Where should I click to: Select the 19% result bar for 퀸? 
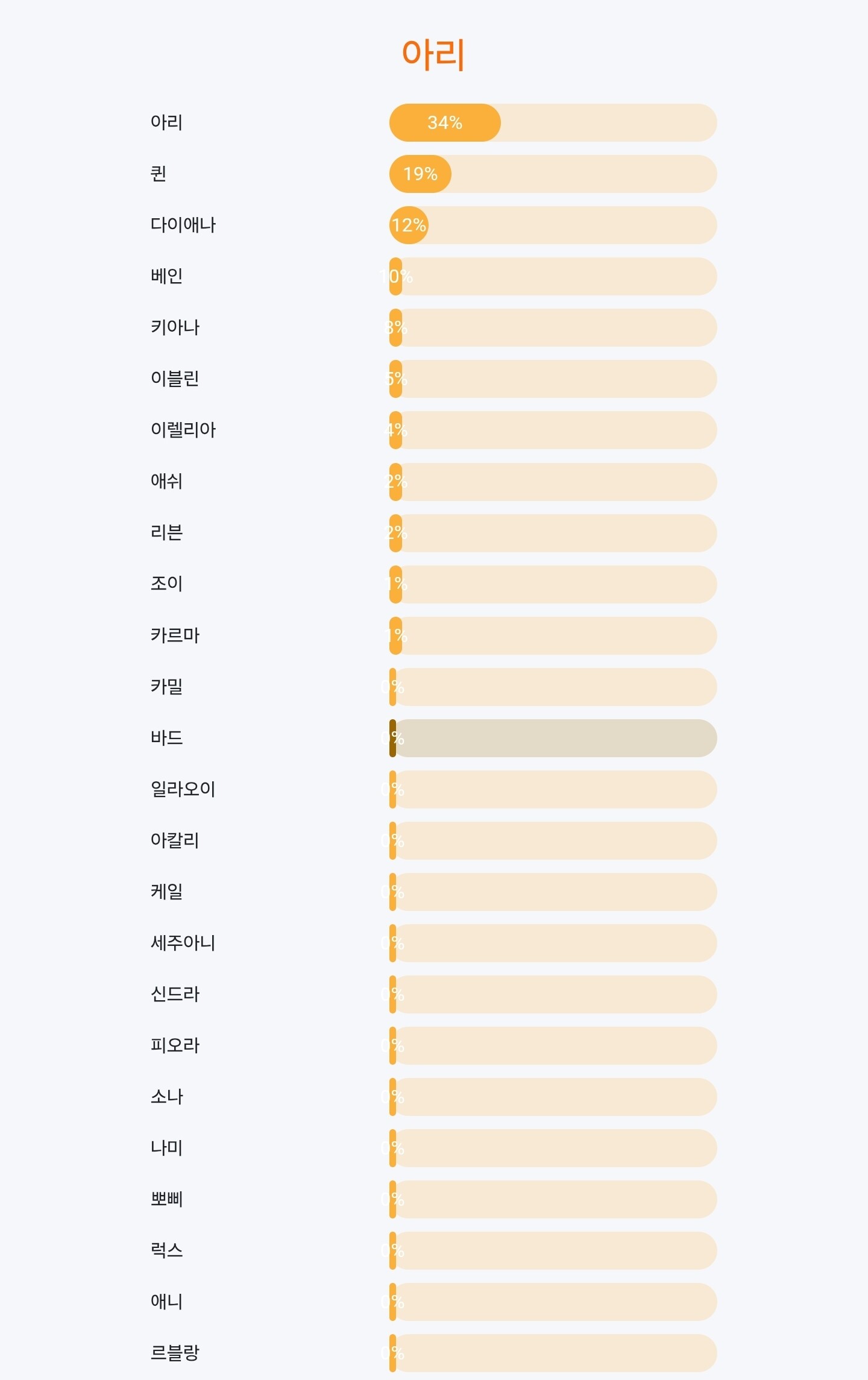tap(552, 174)
